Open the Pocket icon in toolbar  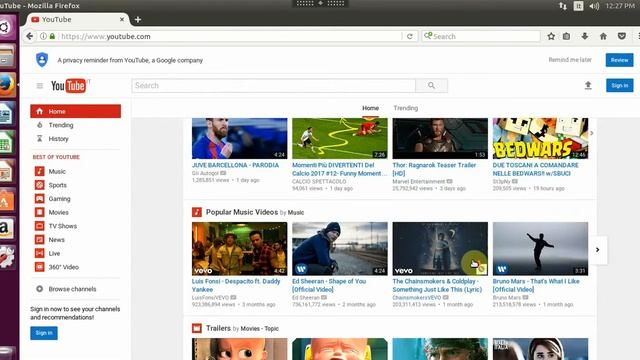[622, 36]
